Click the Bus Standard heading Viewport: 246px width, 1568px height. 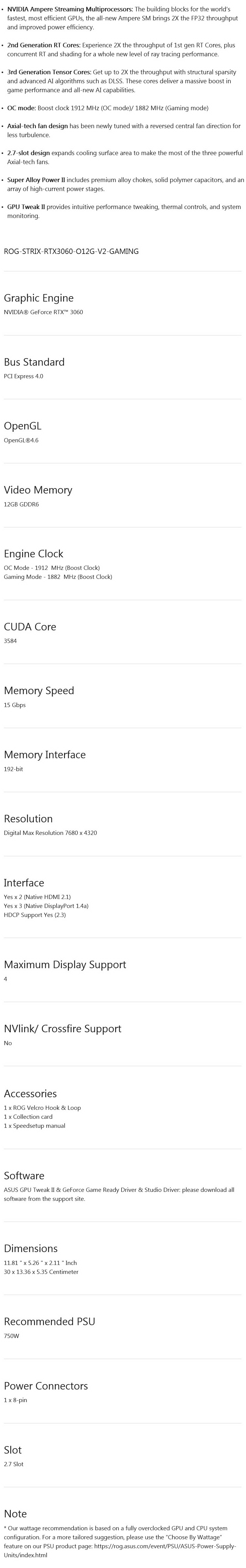(34, 361)
